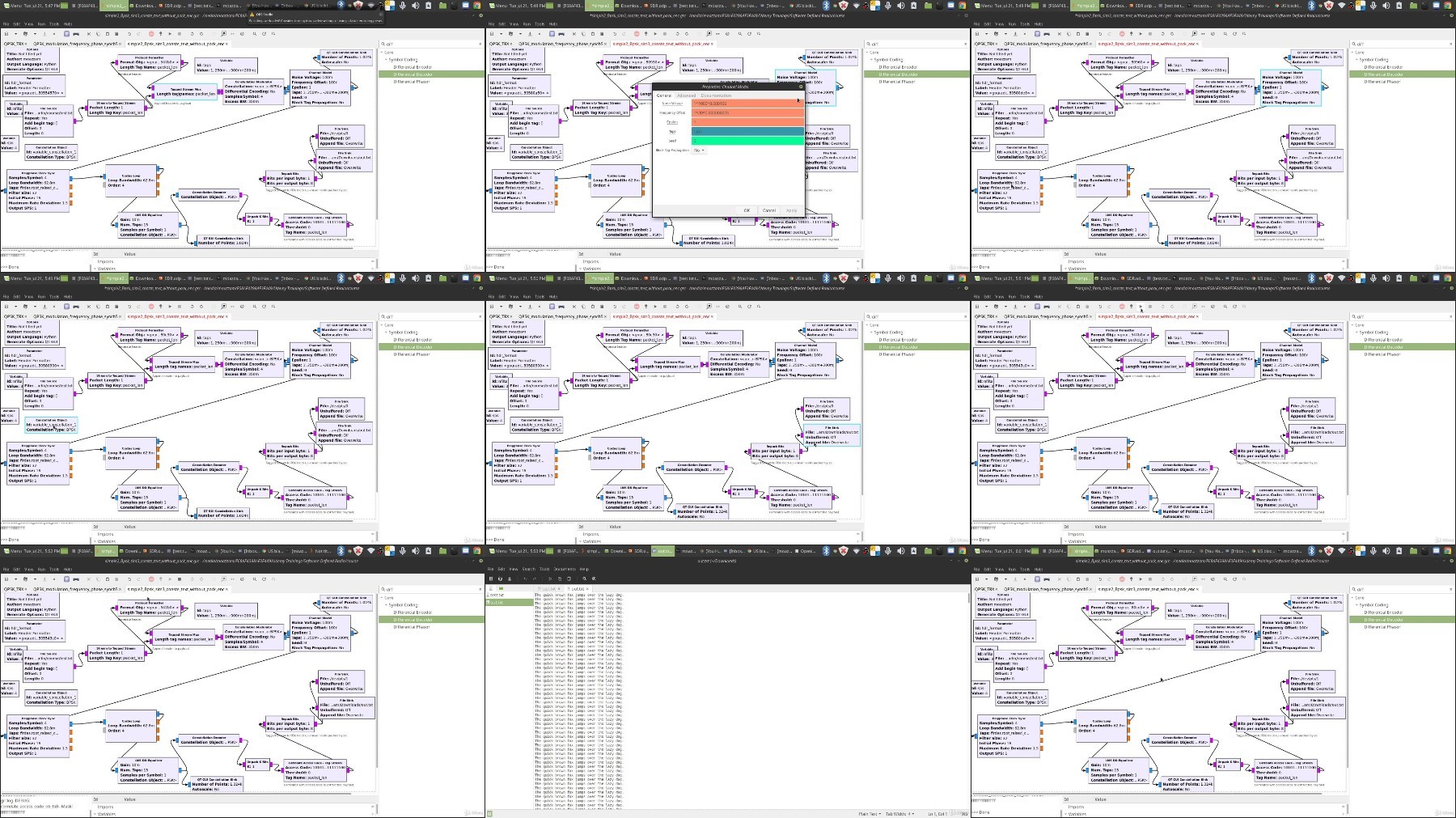Click the block search field in the 5:47 PM frame
Viewport: 1456px width, 818px height.
coord(431,44)
